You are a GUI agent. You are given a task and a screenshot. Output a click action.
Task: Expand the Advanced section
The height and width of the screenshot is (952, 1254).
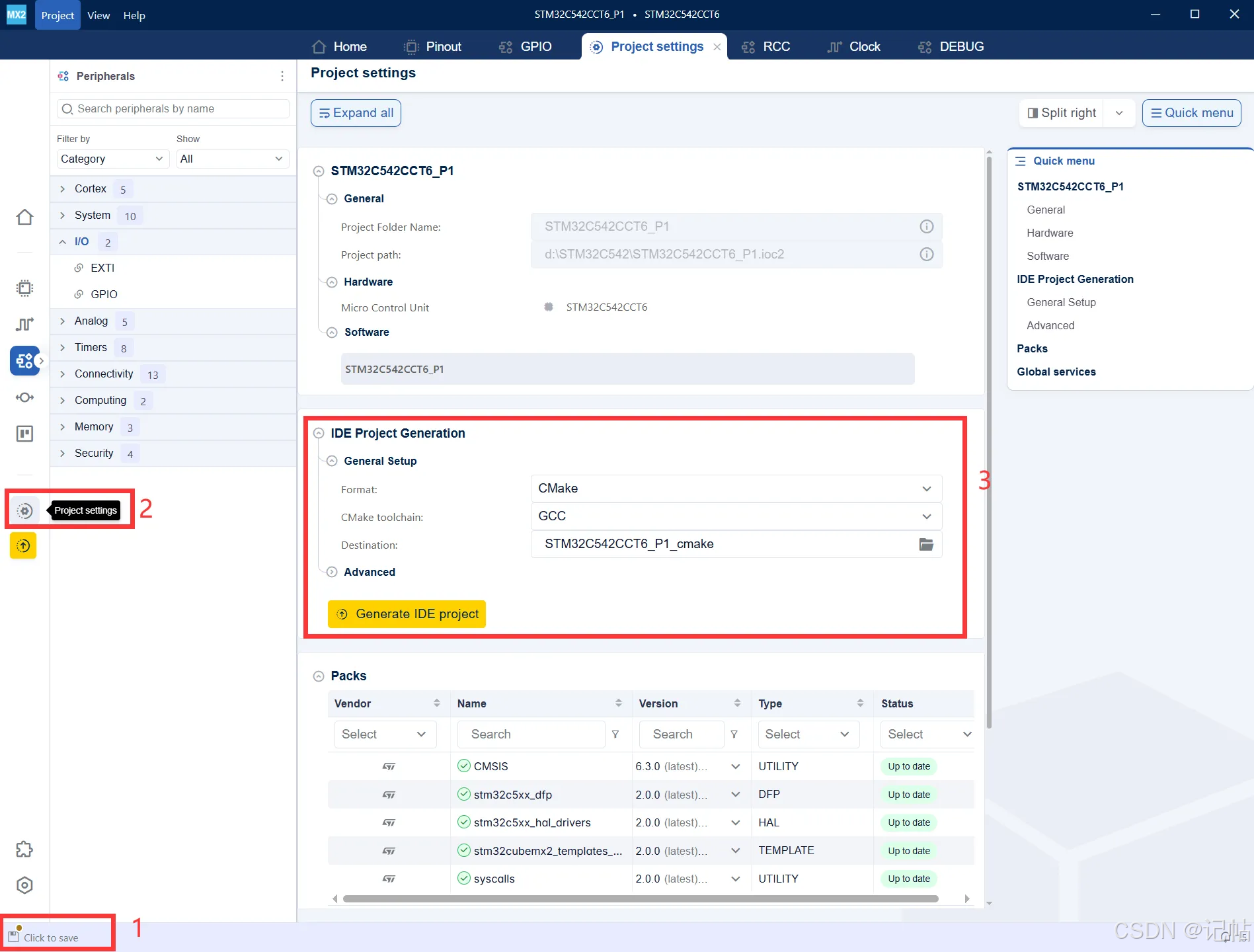(332, 572)
